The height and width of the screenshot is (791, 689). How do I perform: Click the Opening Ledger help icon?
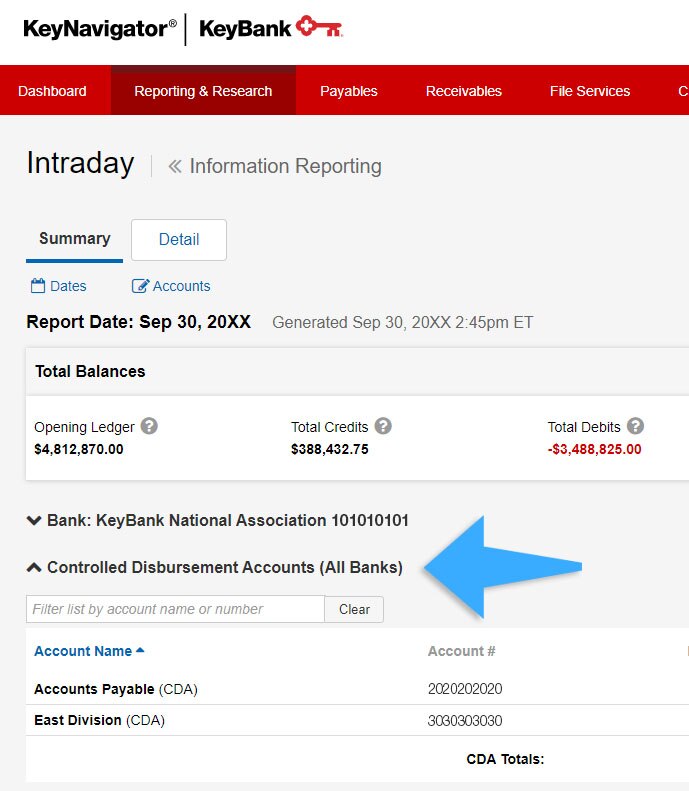coord(149,426)
